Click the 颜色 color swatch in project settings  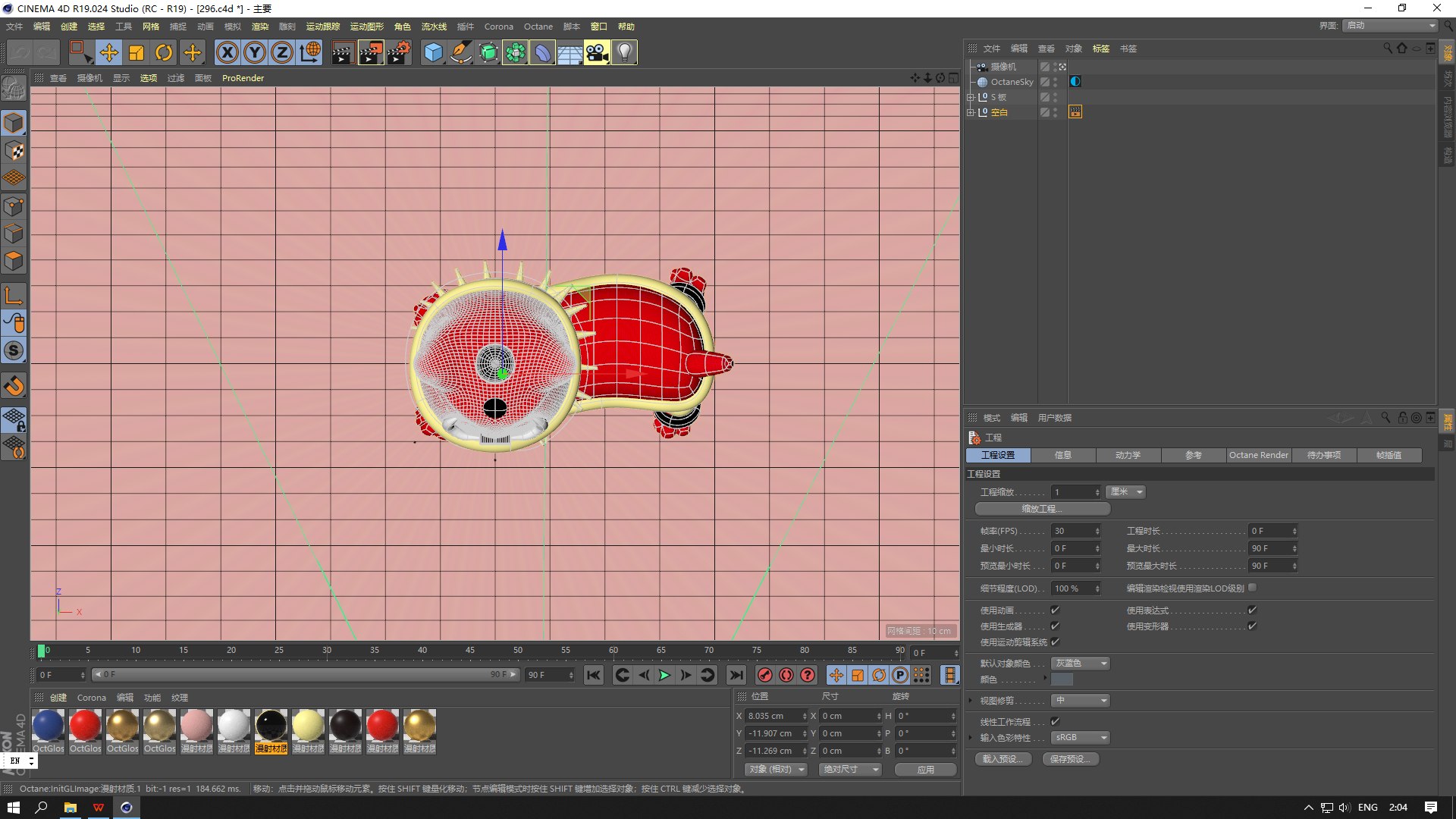coord(1062,679)
